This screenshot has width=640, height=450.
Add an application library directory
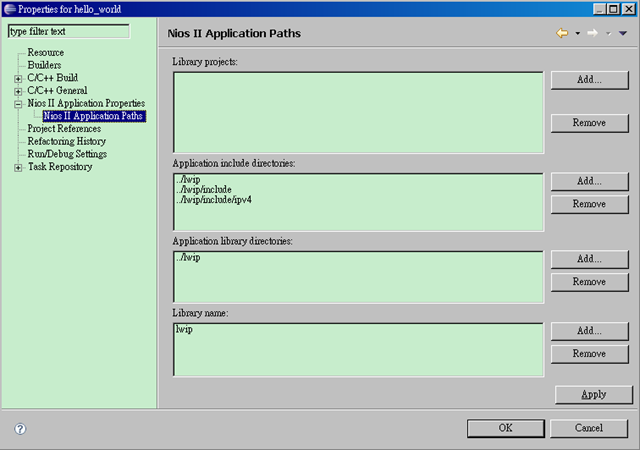(589, 259)
